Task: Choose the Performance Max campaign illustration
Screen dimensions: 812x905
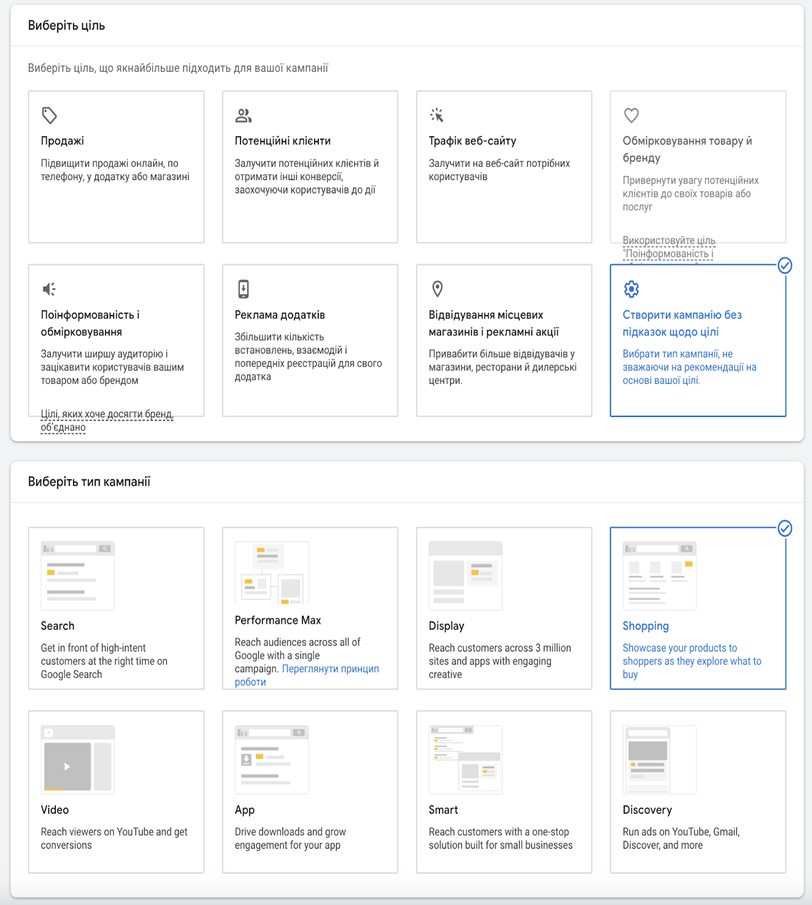Action: 271,575
